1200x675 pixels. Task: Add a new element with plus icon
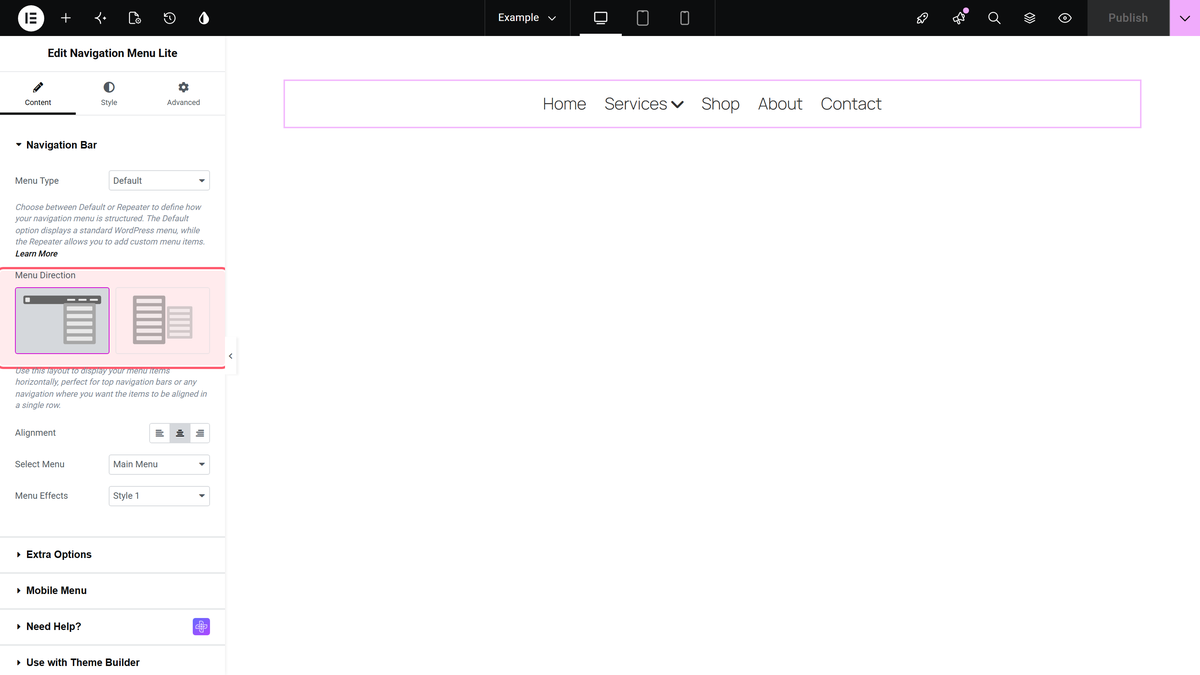[x=66, y=18]
